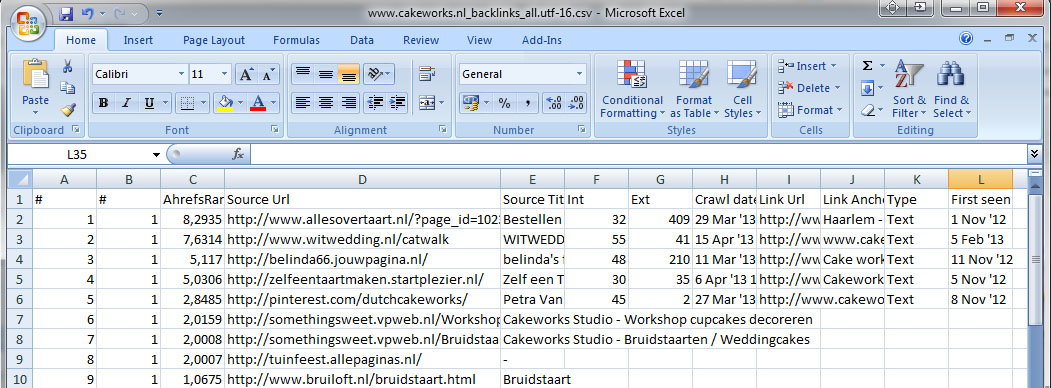
Task: Toggle bottom align in Alignment group
Action: pos(349,74)
